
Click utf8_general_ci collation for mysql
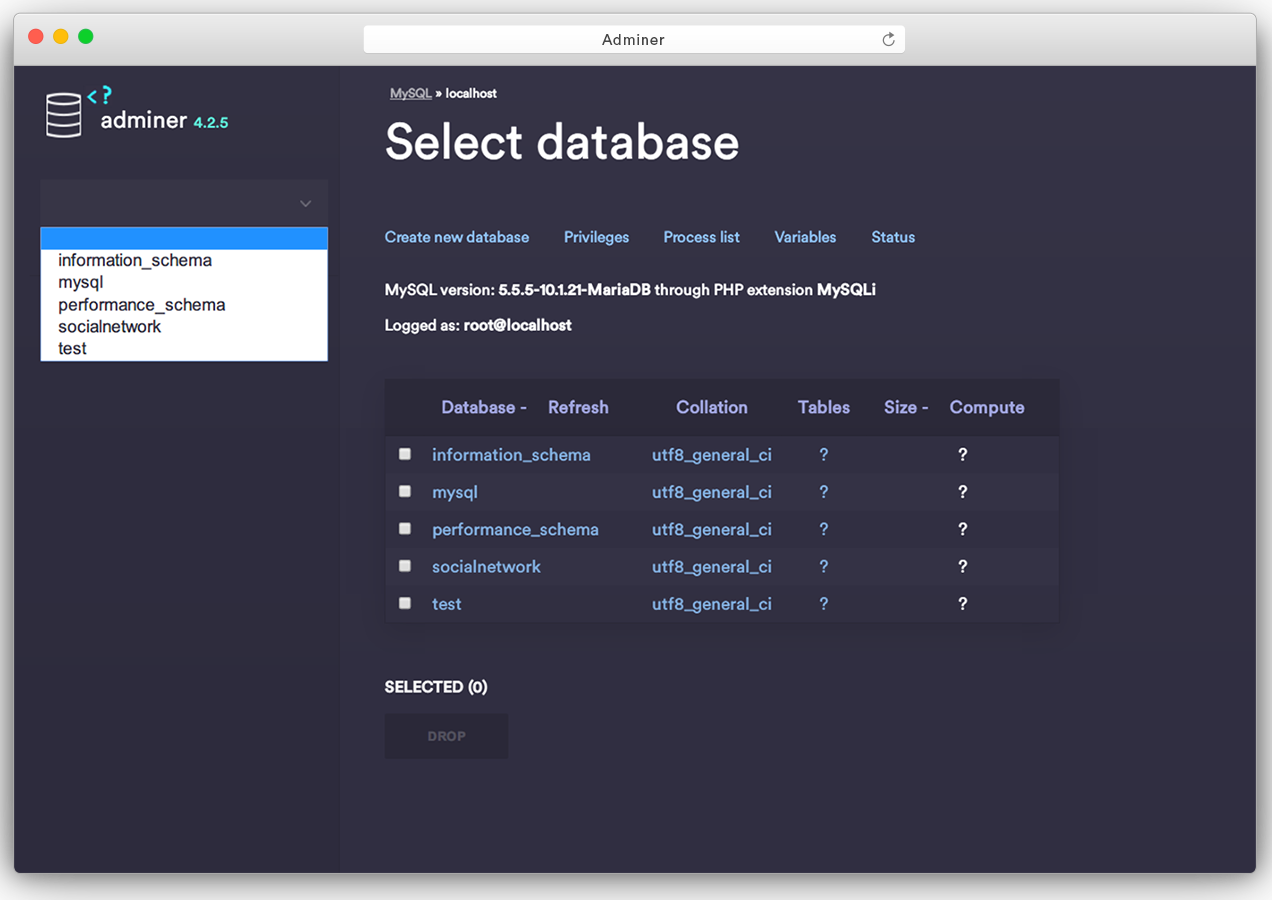712,492
